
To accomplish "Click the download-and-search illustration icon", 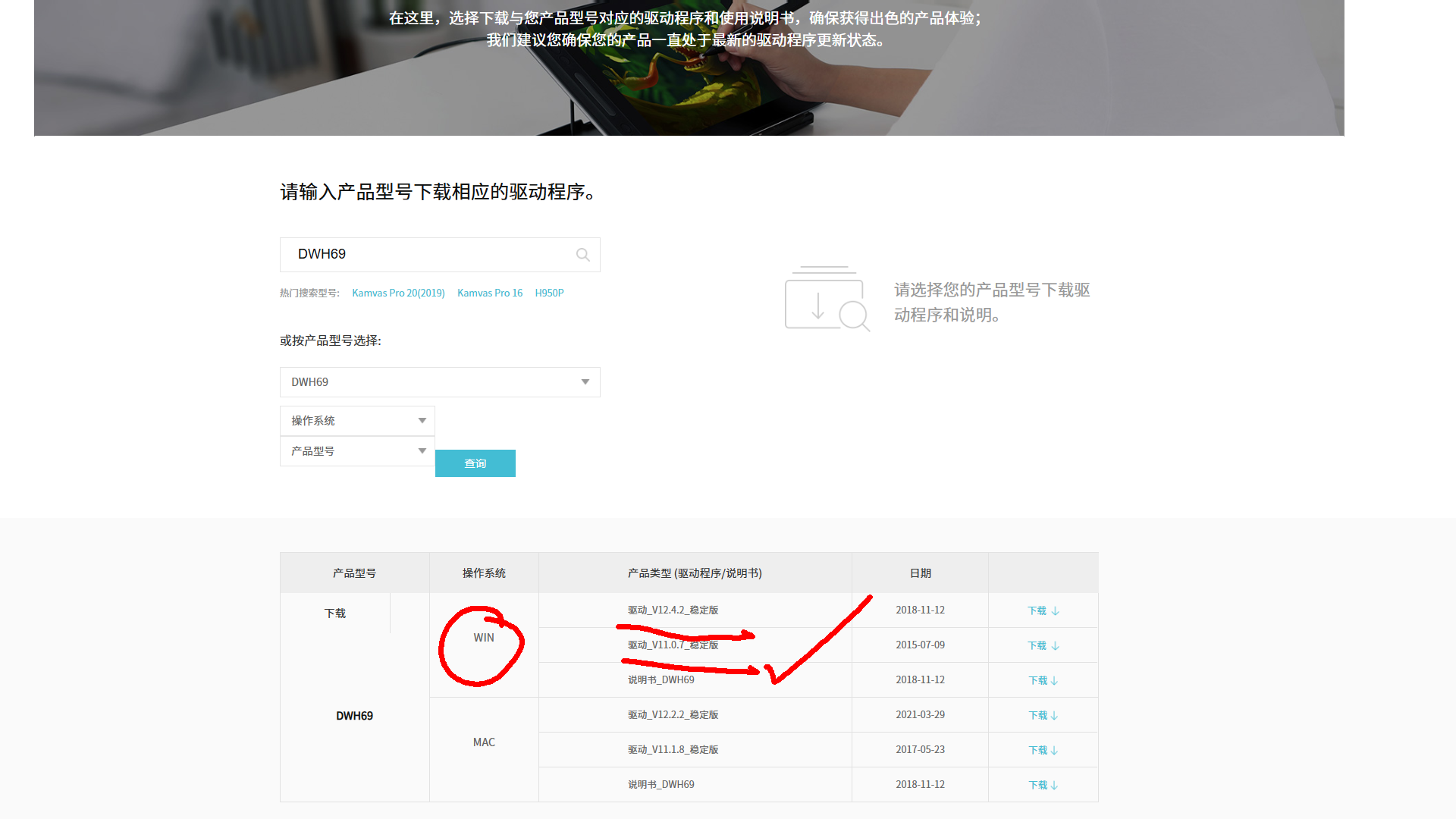I will click(827, 300).
